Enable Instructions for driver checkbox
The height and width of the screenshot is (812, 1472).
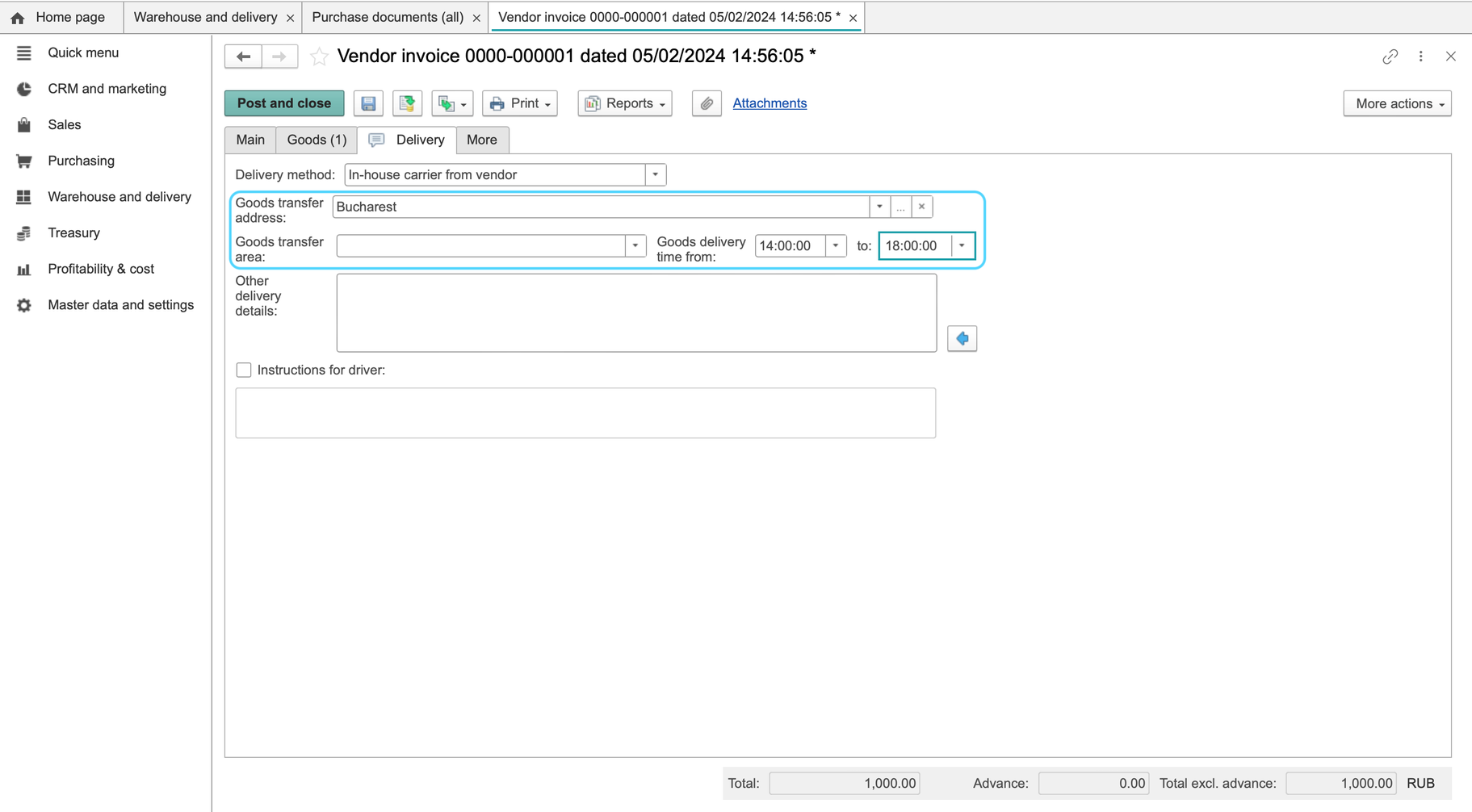click(243, 370)
